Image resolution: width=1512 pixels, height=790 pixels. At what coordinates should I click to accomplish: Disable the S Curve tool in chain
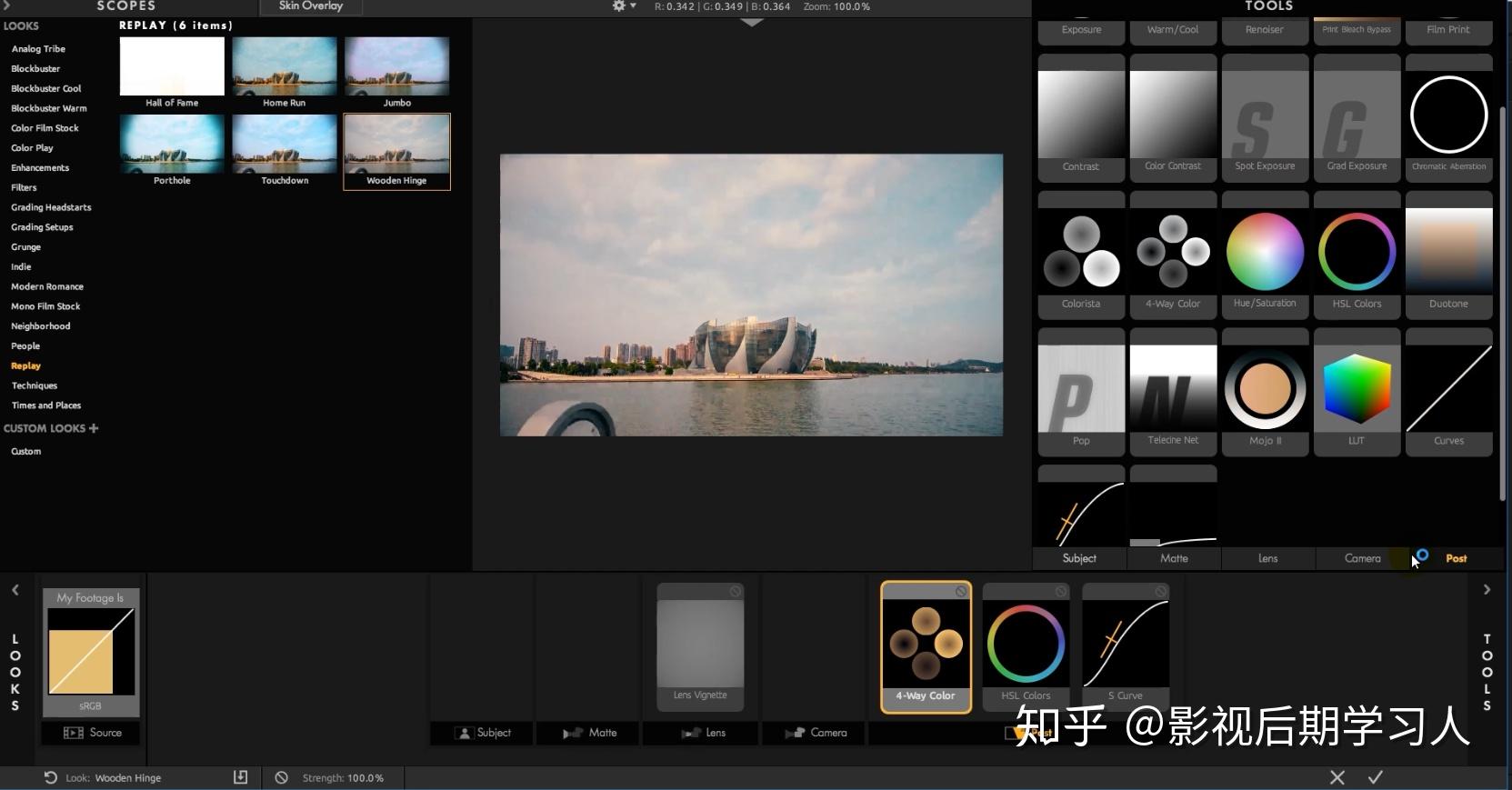1161,592
